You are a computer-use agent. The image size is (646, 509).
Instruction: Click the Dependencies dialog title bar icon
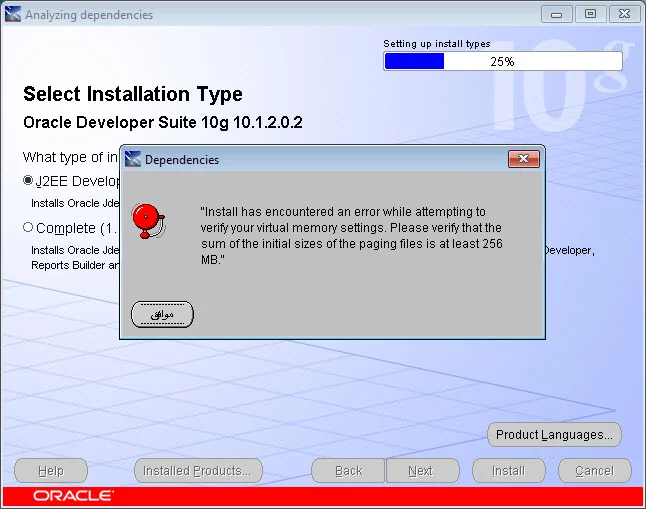[x=132, y=159]
